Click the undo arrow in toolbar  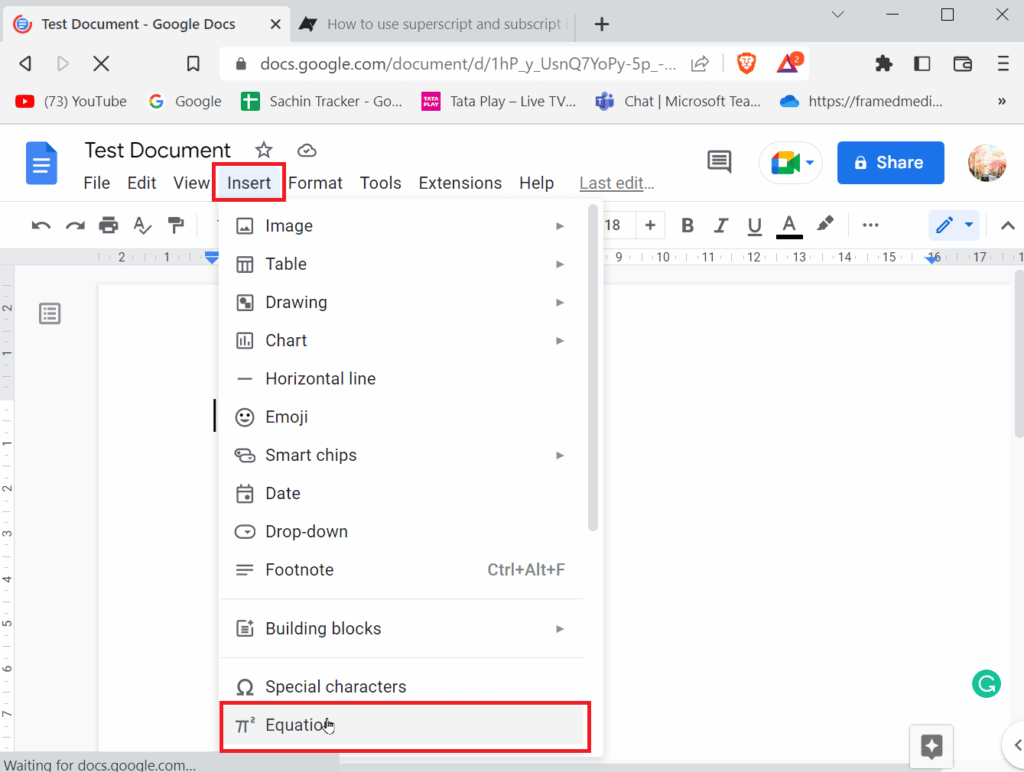pyautogui.click(x=41, y=225)
